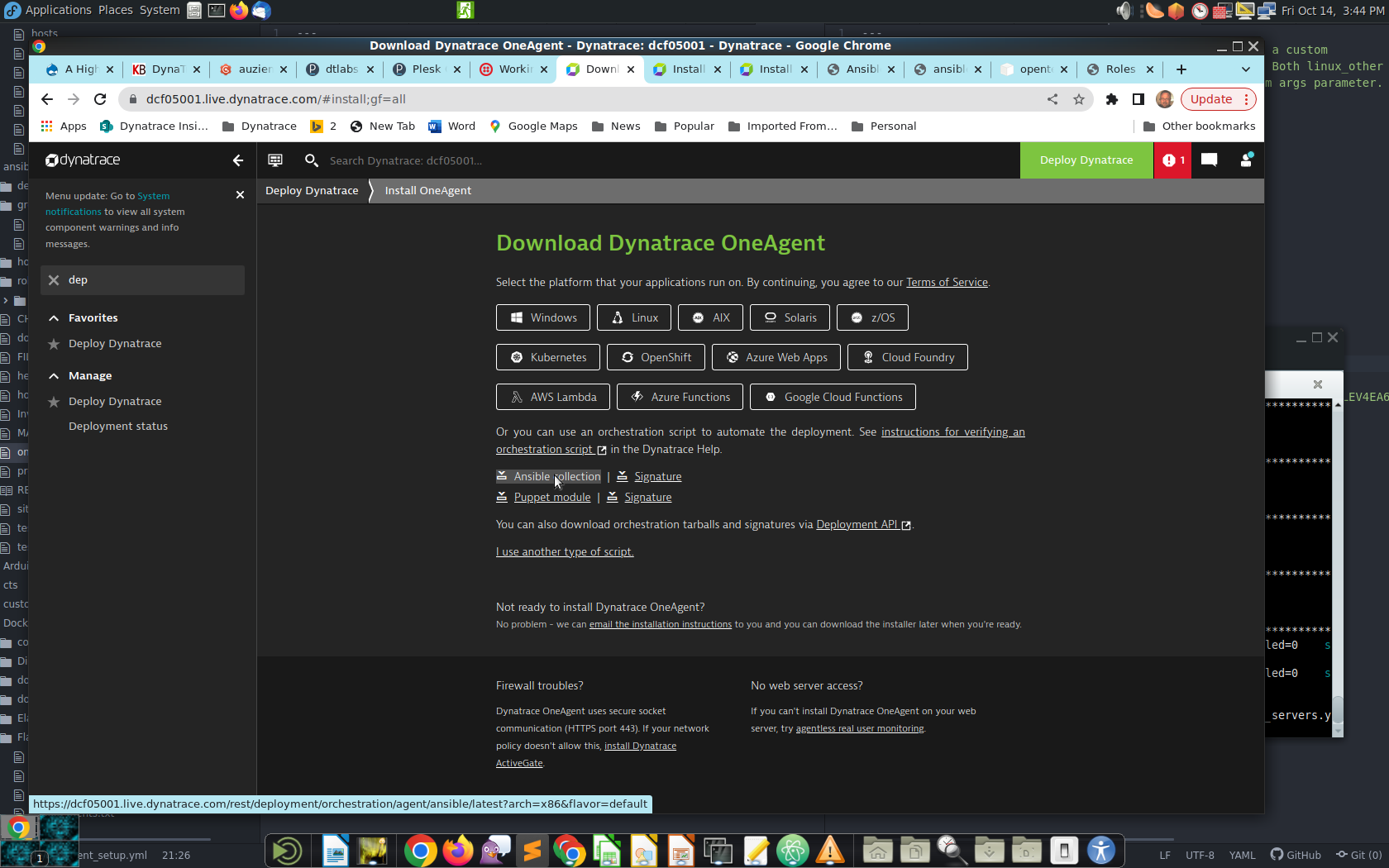Collapse the Manage section
The height and width of the screenshot is (868, 1389).
pos(54,376)
